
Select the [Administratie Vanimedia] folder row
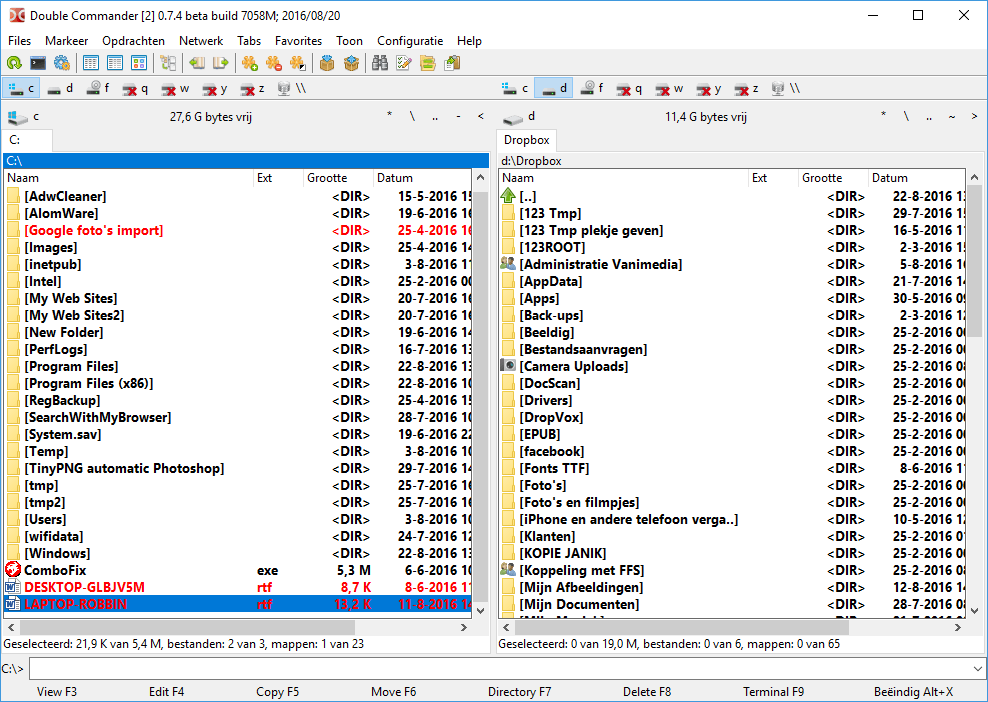click(x=732, y=264)
